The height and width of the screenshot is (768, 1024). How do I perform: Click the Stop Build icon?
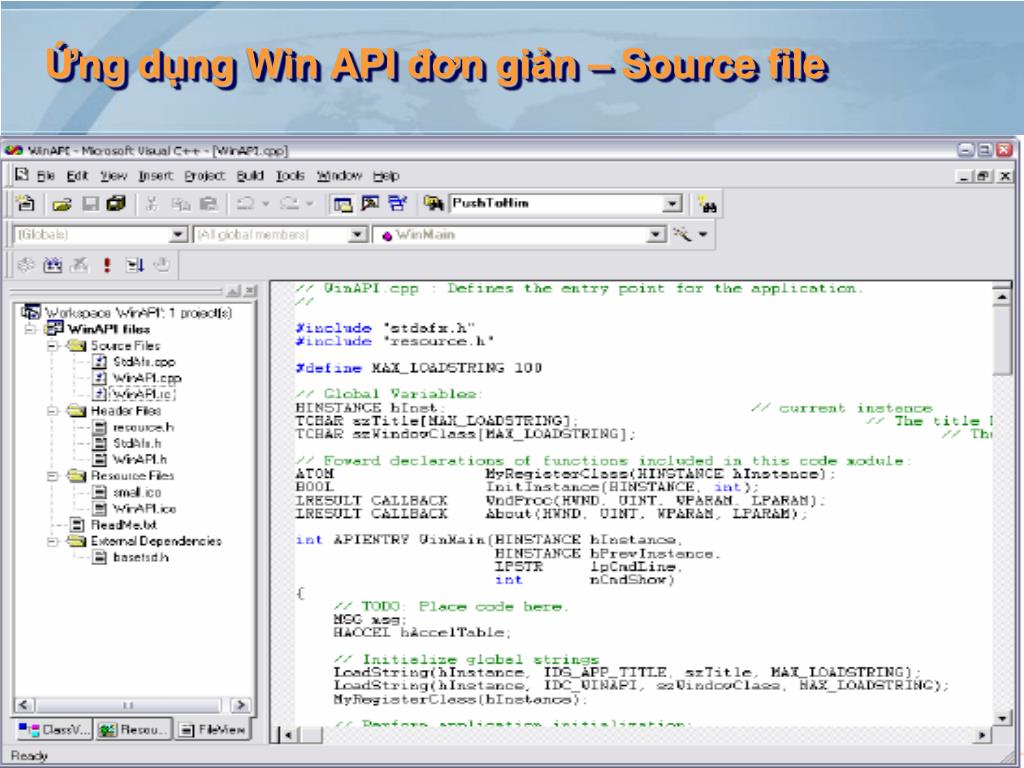80,265
